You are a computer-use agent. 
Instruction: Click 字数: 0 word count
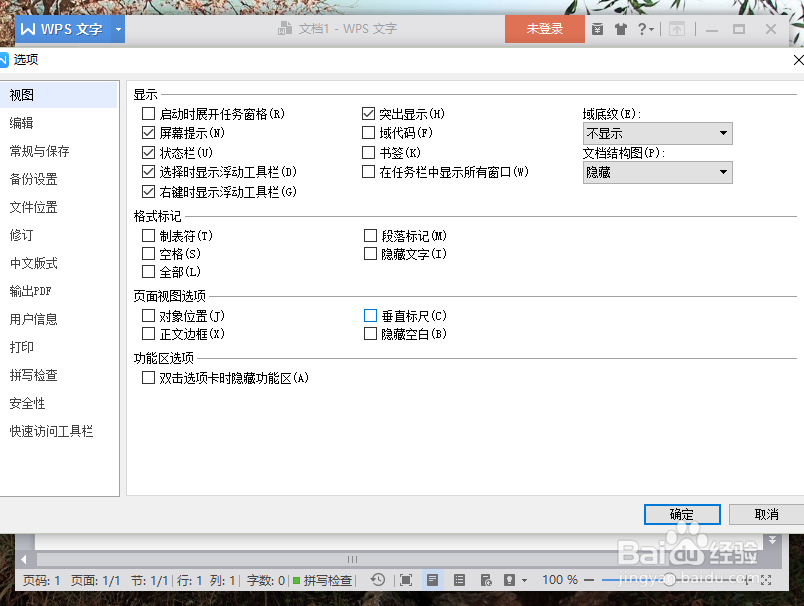[x=266, y=580]
